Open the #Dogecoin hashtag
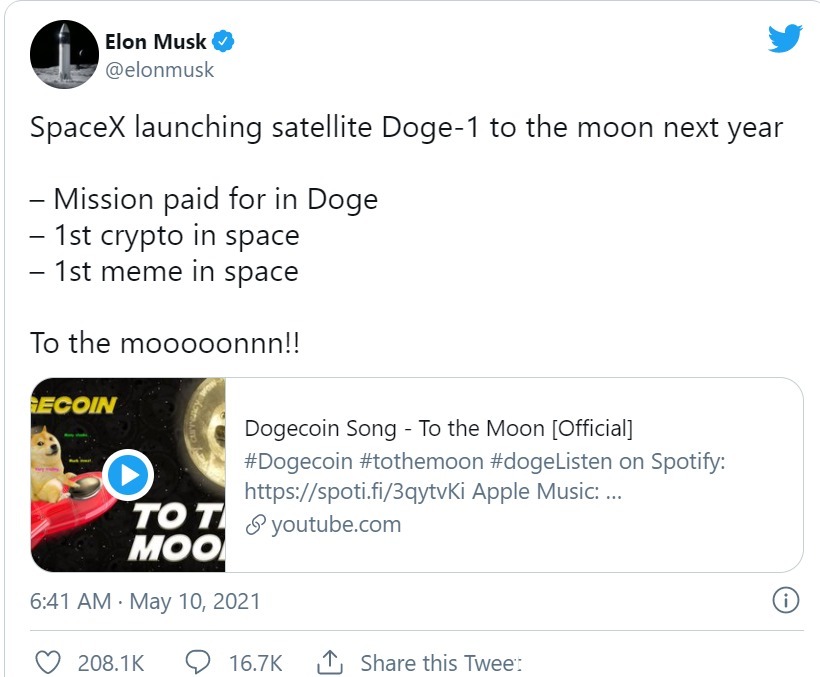This screenshot has width=820, height=677. 289,460
